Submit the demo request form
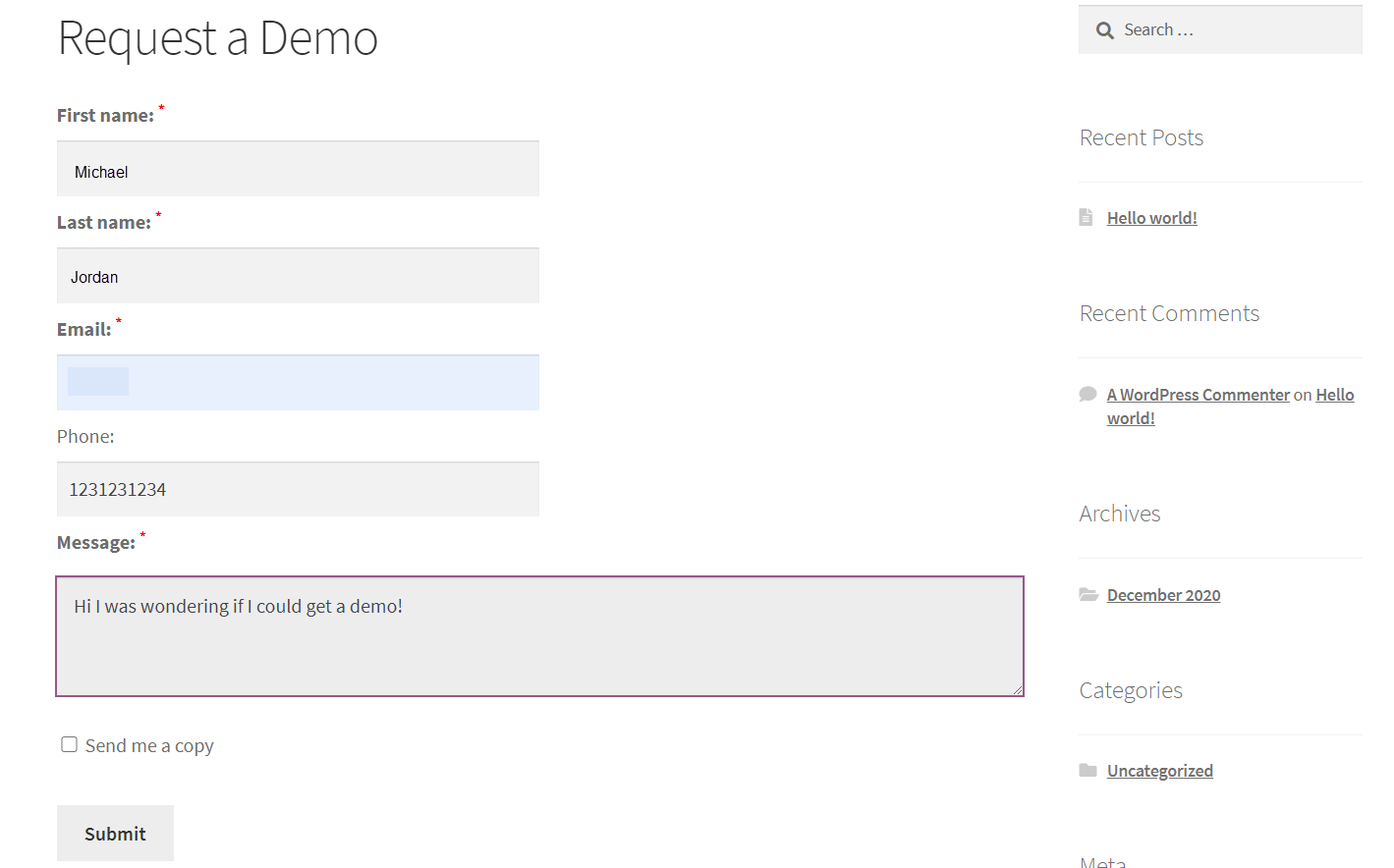Image resolution: width=1394 pixels, height=868 pixels. click(x=115, y=833)
